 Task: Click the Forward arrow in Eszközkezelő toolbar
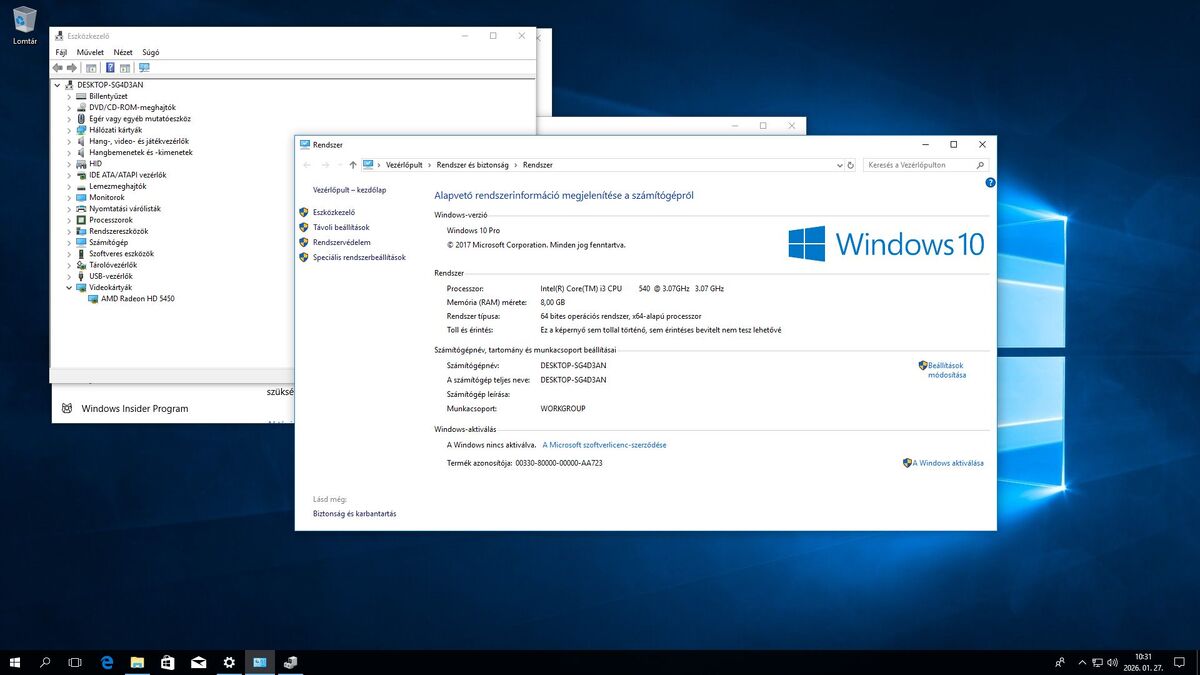click(x=72, y=68)
